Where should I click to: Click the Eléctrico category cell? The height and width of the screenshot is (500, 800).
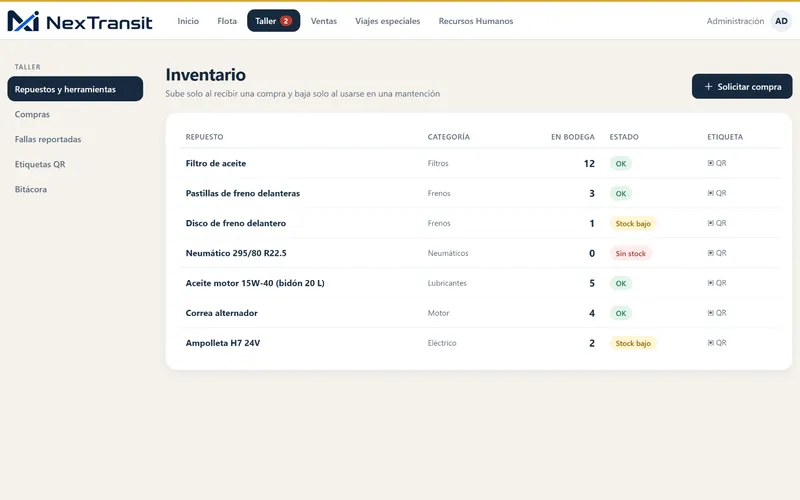(x=442, y=343)
